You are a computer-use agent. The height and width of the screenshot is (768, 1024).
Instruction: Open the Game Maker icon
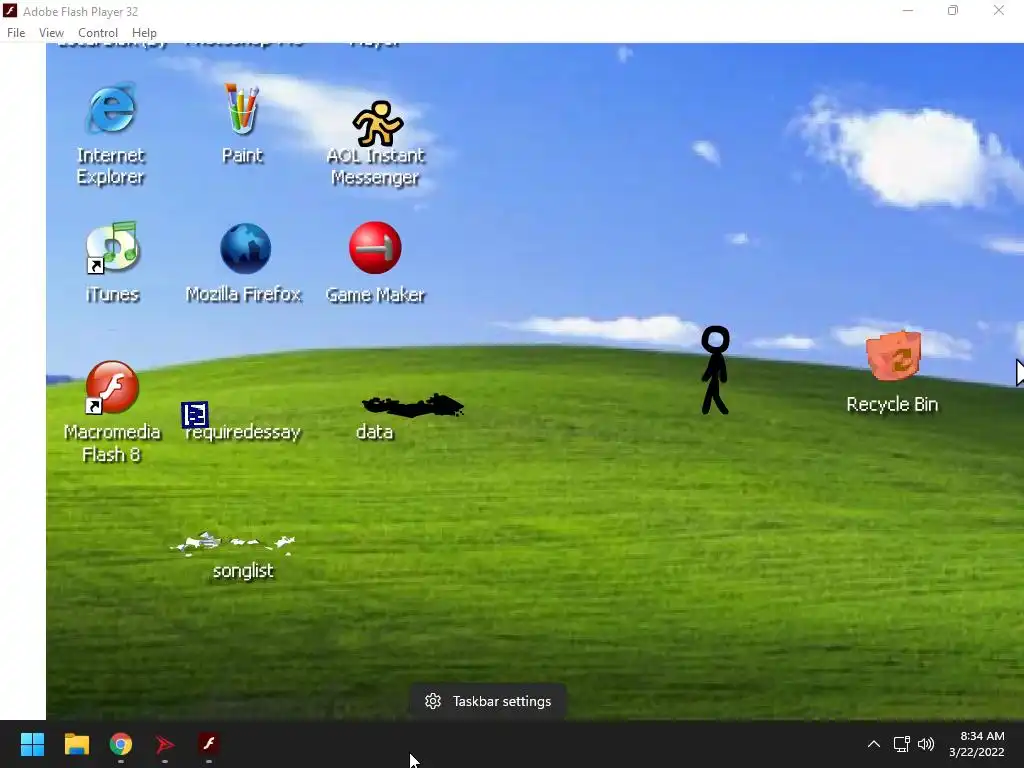pyautogui.click(x=376, y=248)
